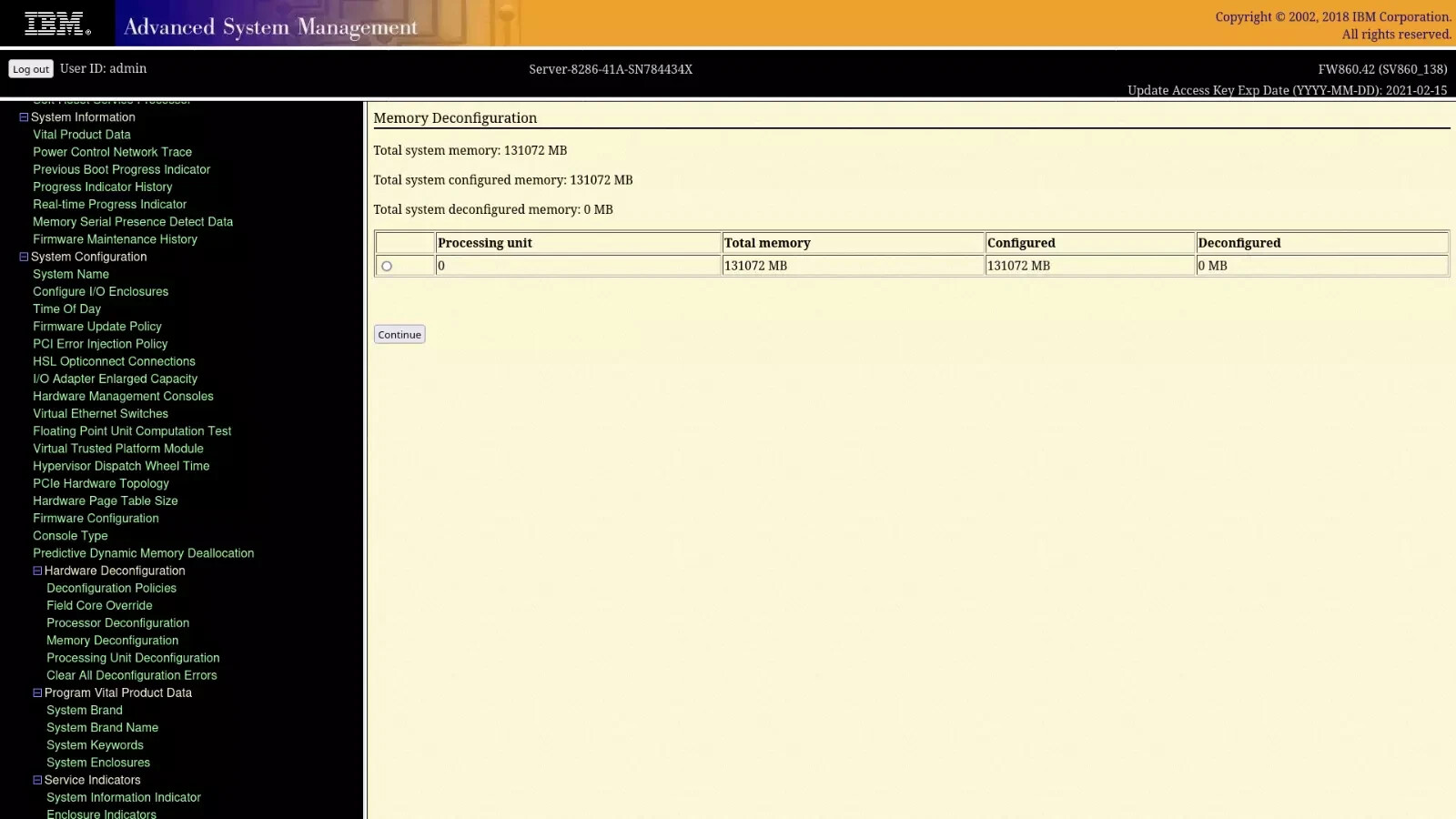Open Time Of Day settings
The width and height of the screenshot is (1456, 819).
[x=67, y=309]
